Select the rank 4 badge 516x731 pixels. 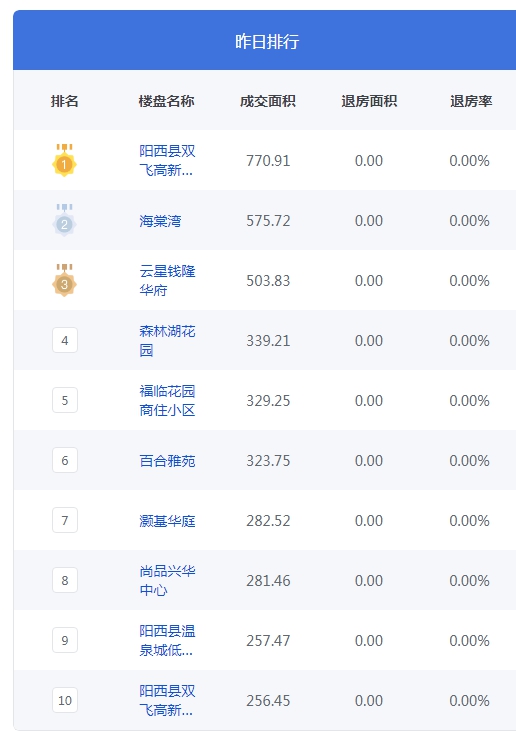point(65,340)
